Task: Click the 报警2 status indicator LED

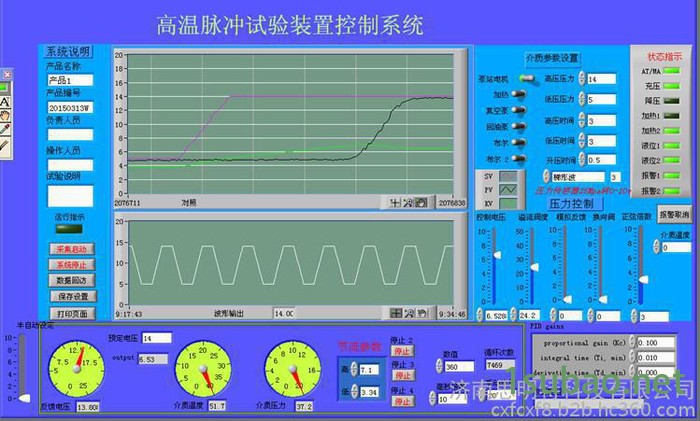Action: point(671,191)
